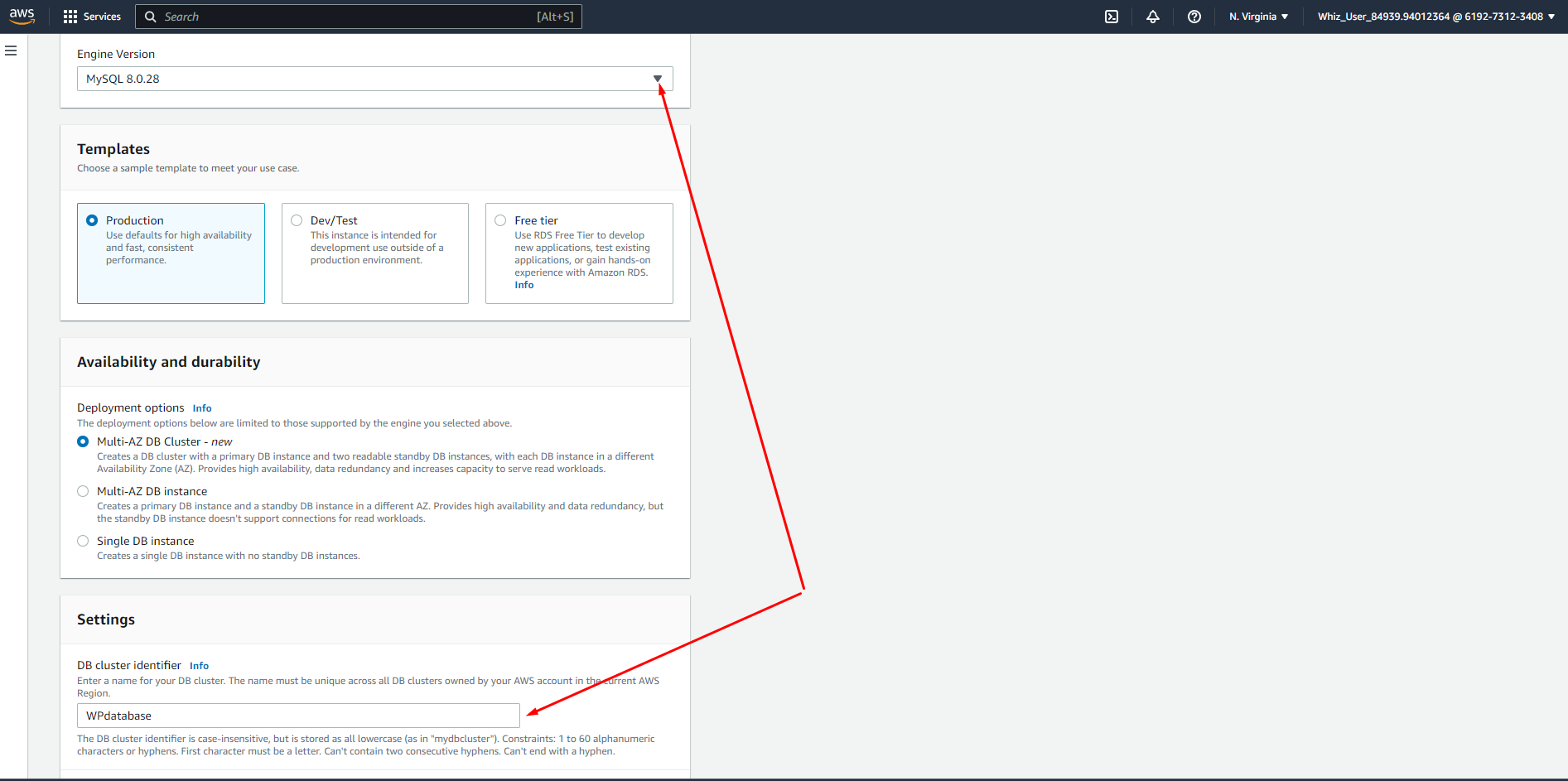Open the help question mark icon
This screenshot has height=781, width=1568.
click(x=1194, y=17)
